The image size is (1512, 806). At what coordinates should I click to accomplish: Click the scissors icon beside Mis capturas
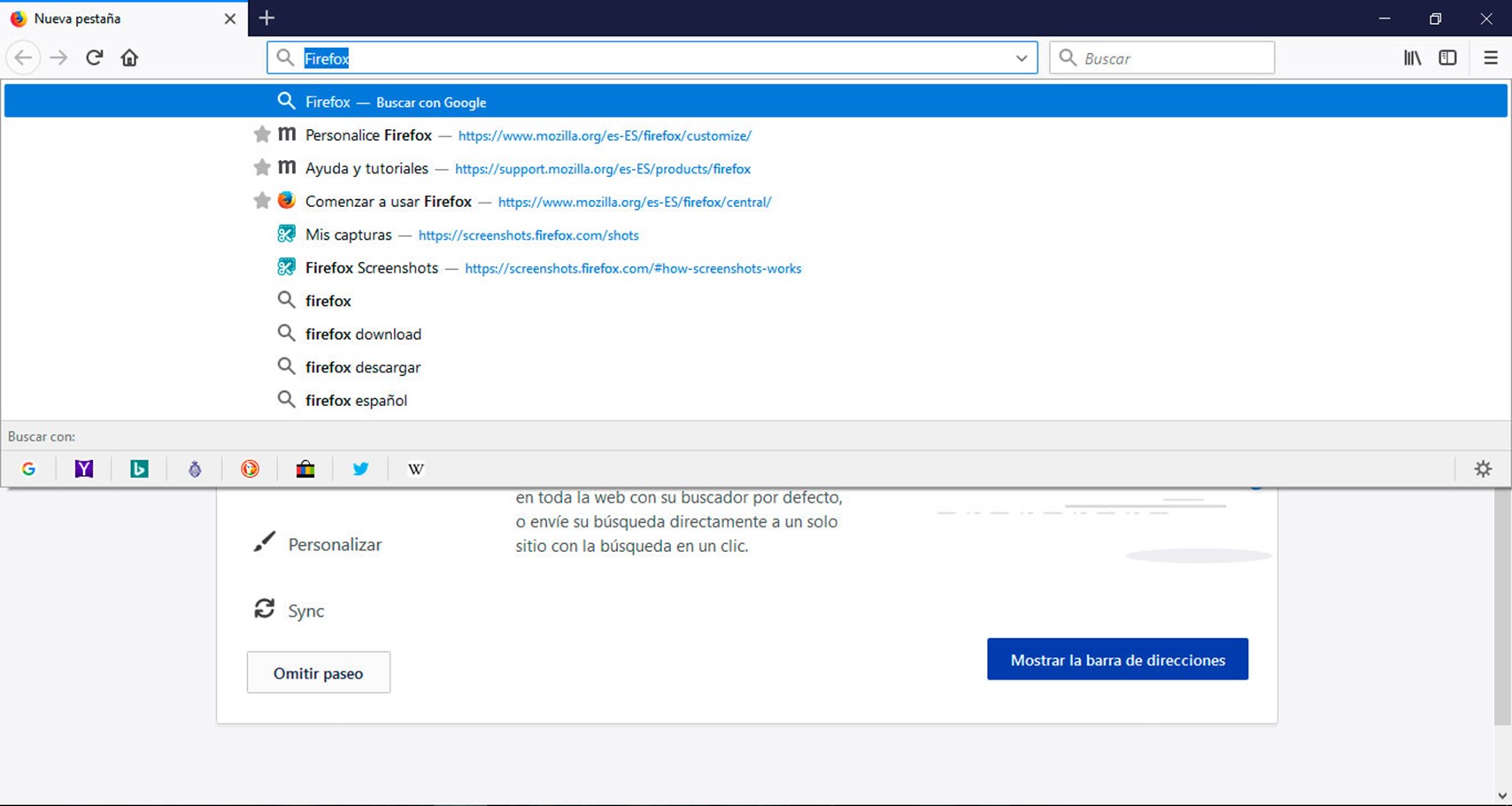pyautogui.click(x=286, y=234)
